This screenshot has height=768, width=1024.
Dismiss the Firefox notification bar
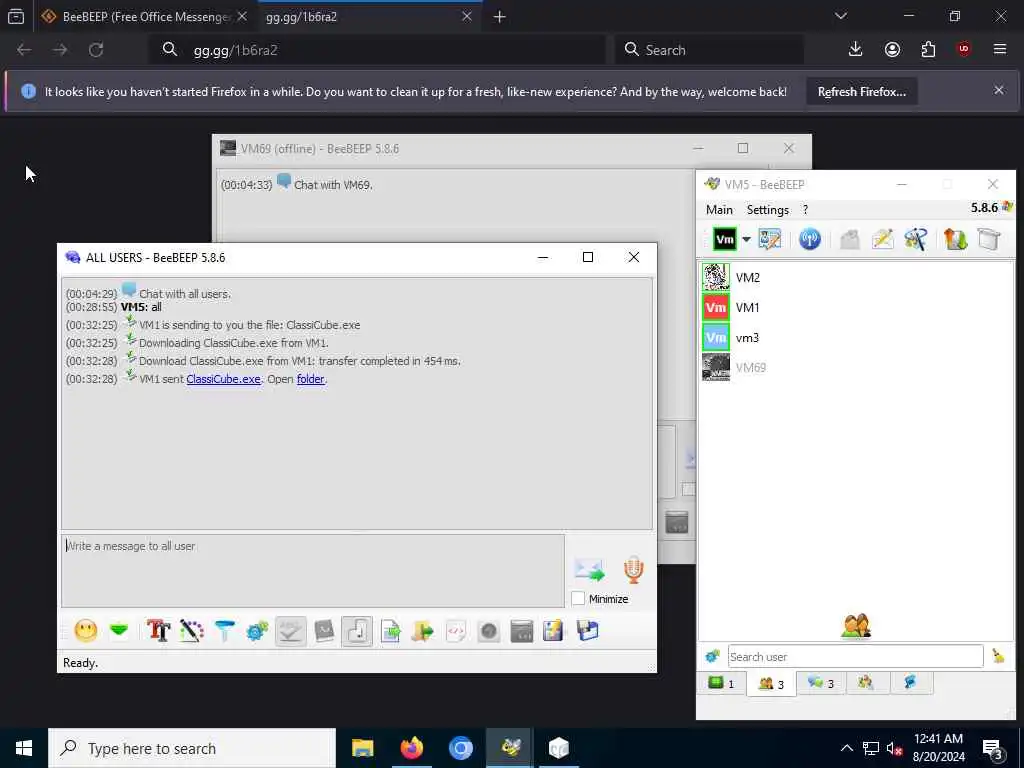click(999, 90)
